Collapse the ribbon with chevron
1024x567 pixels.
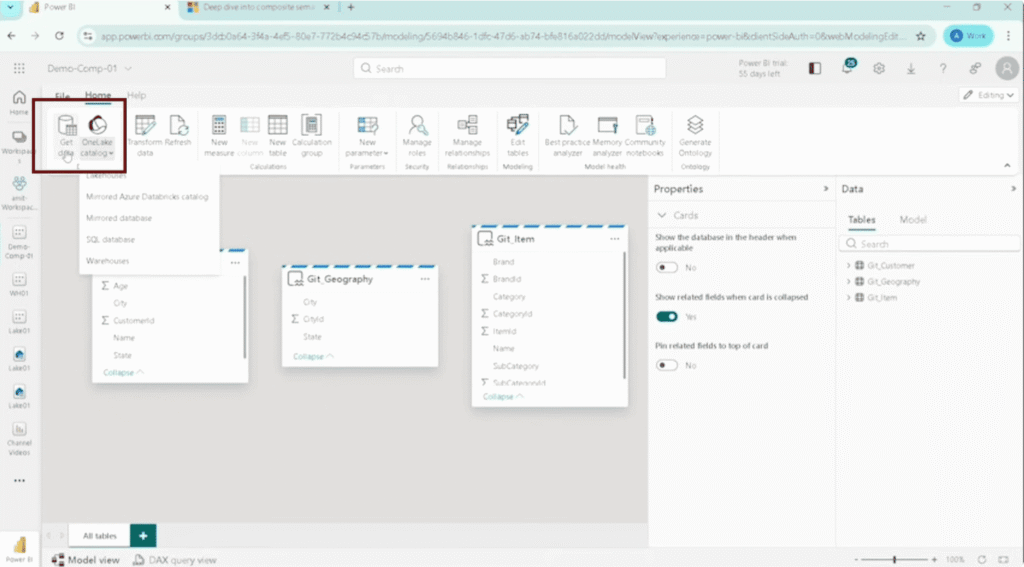coord(1007,166)
